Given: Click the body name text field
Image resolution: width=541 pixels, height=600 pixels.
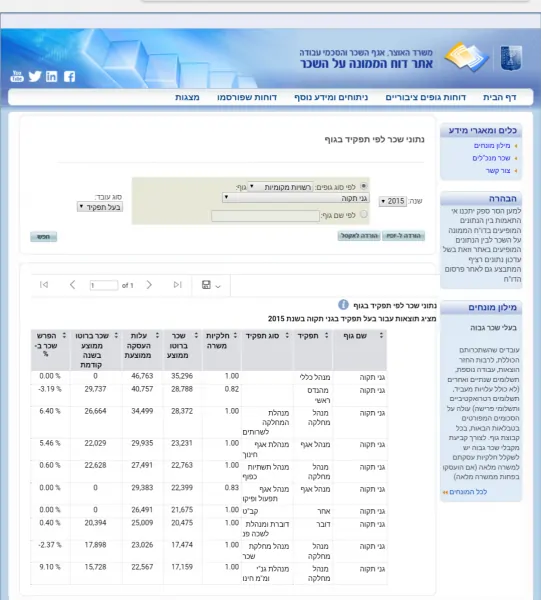Looking at the screenshot, I should 265,216.
